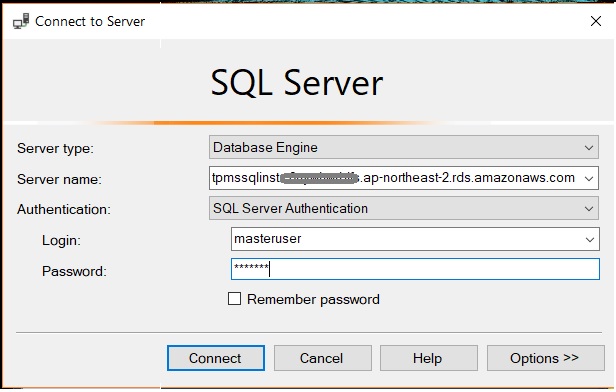Click the Remember password label text
616x392 pixels.
click(313, 299)
